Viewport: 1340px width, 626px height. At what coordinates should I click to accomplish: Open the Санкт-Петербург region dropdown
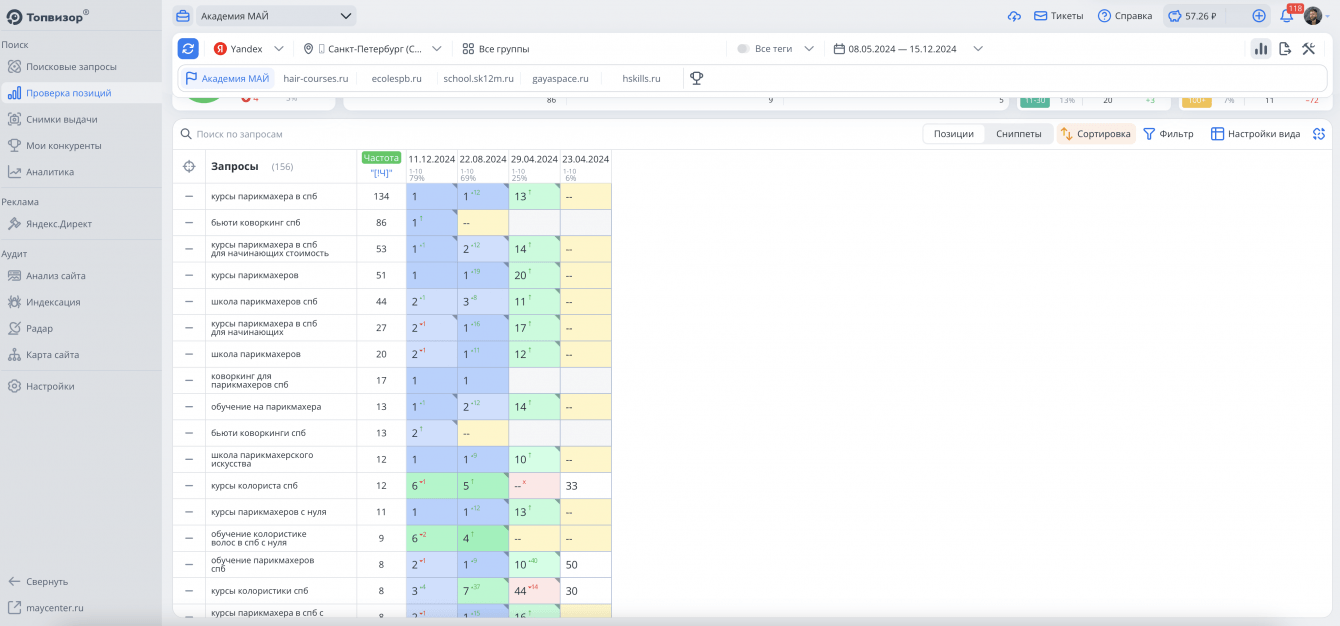coord(370,48)
